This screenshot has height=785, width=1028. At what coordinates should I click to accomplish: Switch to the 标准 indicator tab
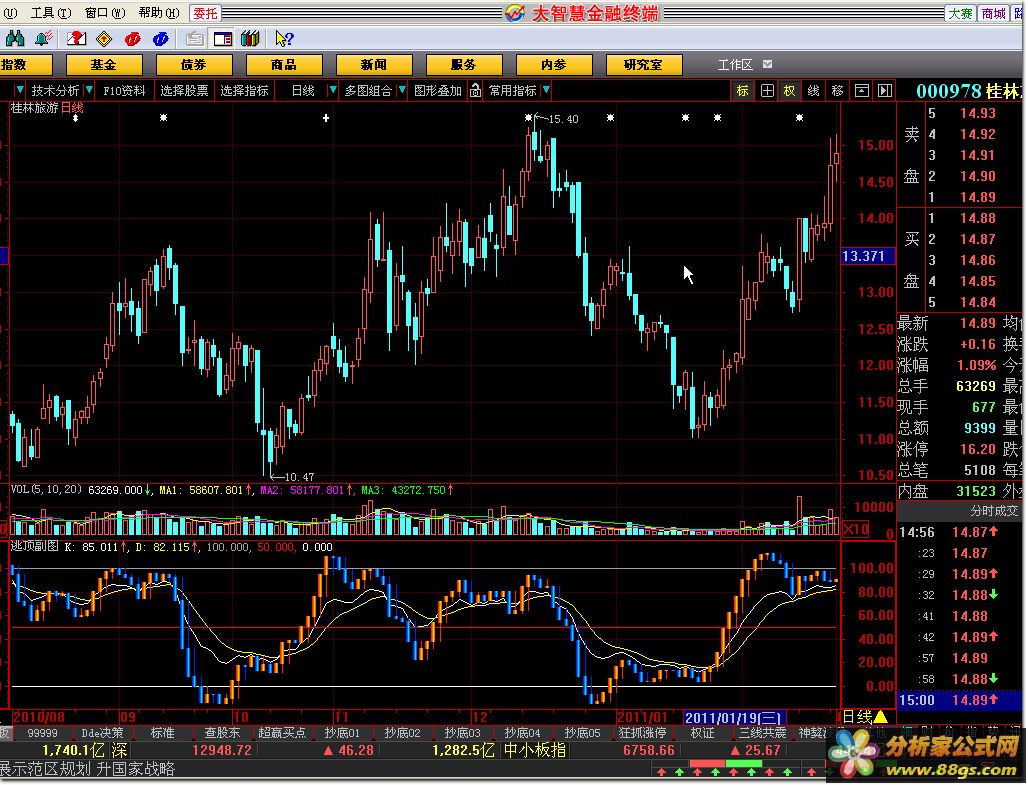162,733
